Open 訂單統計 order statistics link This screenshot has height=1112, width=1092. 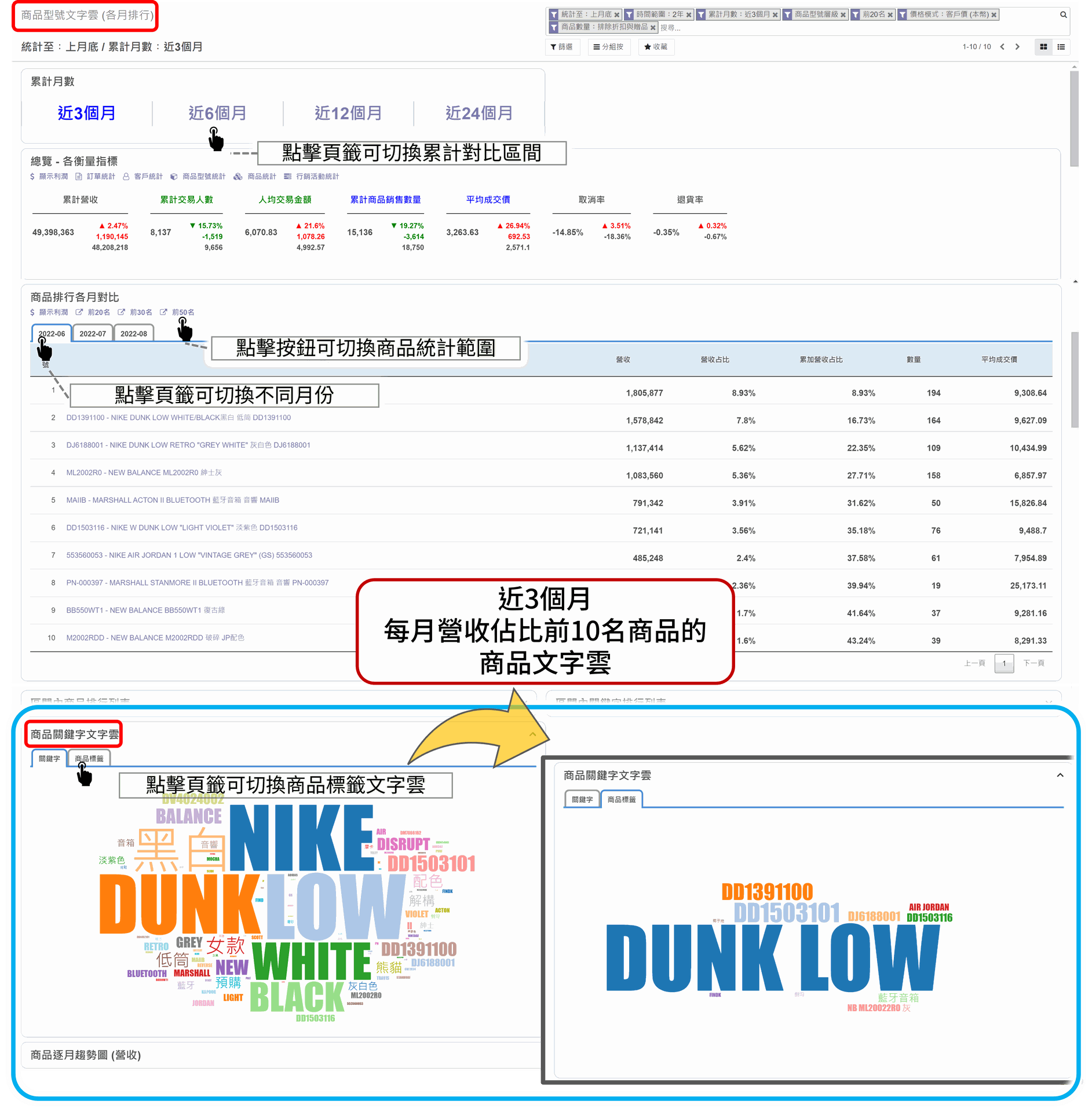[101, 177]
